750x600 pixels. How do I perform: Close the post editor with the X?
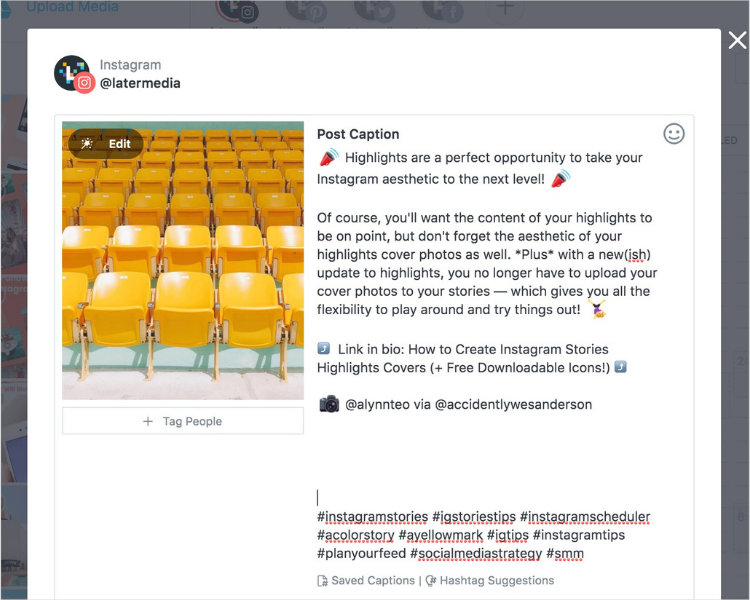pyautogui.click(x=737, y=40)
